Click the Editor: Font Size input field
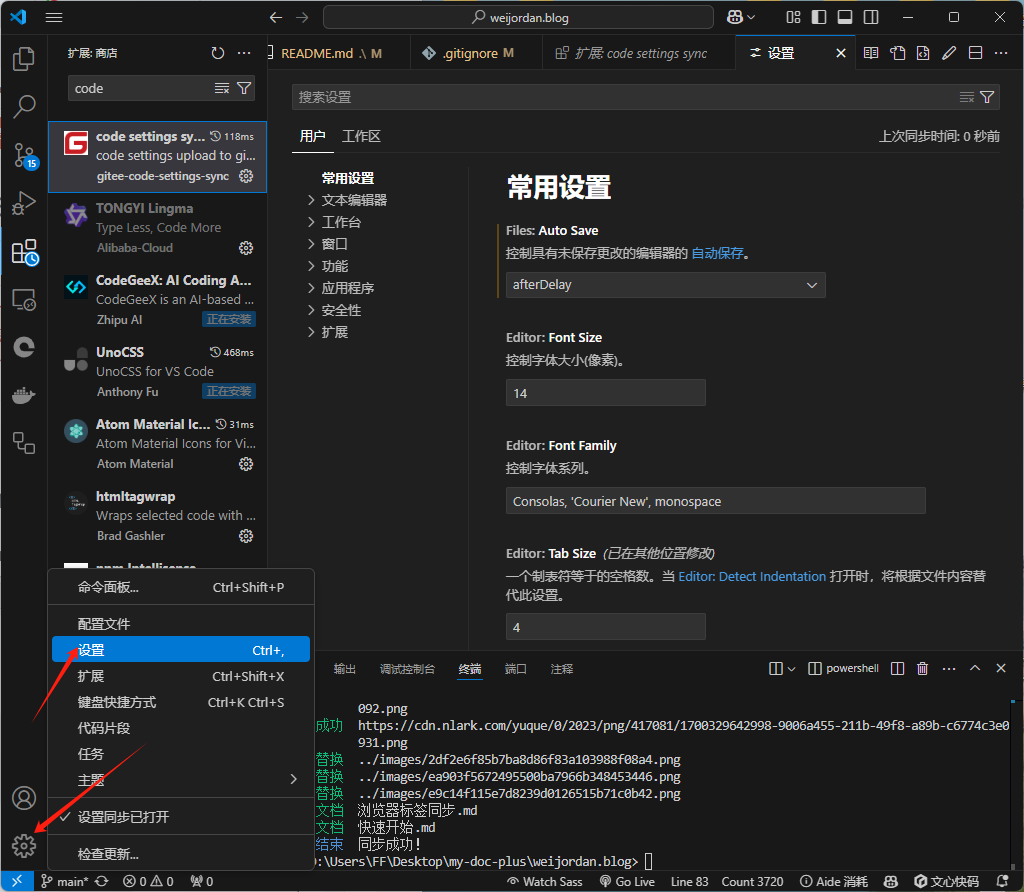 pyautogui.click(x=605, y=393)
